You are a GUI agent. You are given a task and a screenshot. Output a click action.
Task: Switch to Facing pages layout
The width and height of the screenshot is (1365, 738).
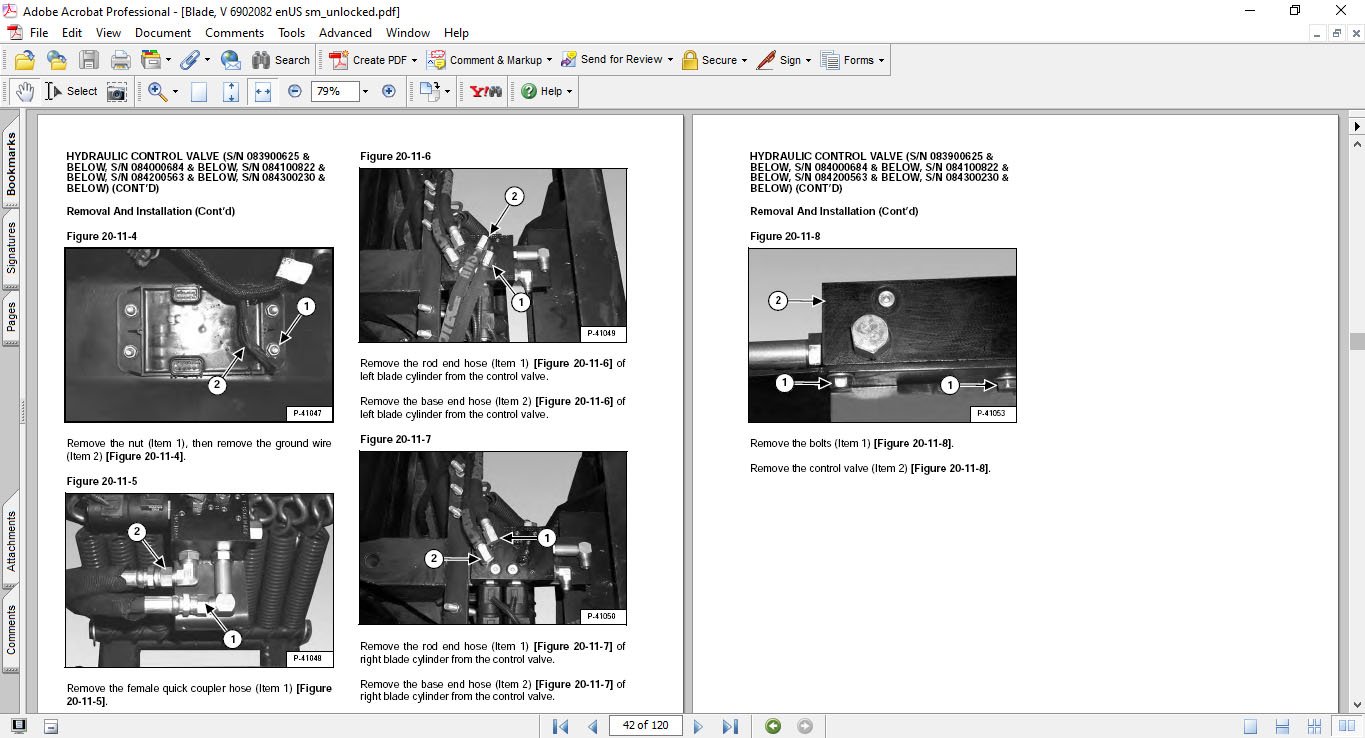[x=1347, y=726]
